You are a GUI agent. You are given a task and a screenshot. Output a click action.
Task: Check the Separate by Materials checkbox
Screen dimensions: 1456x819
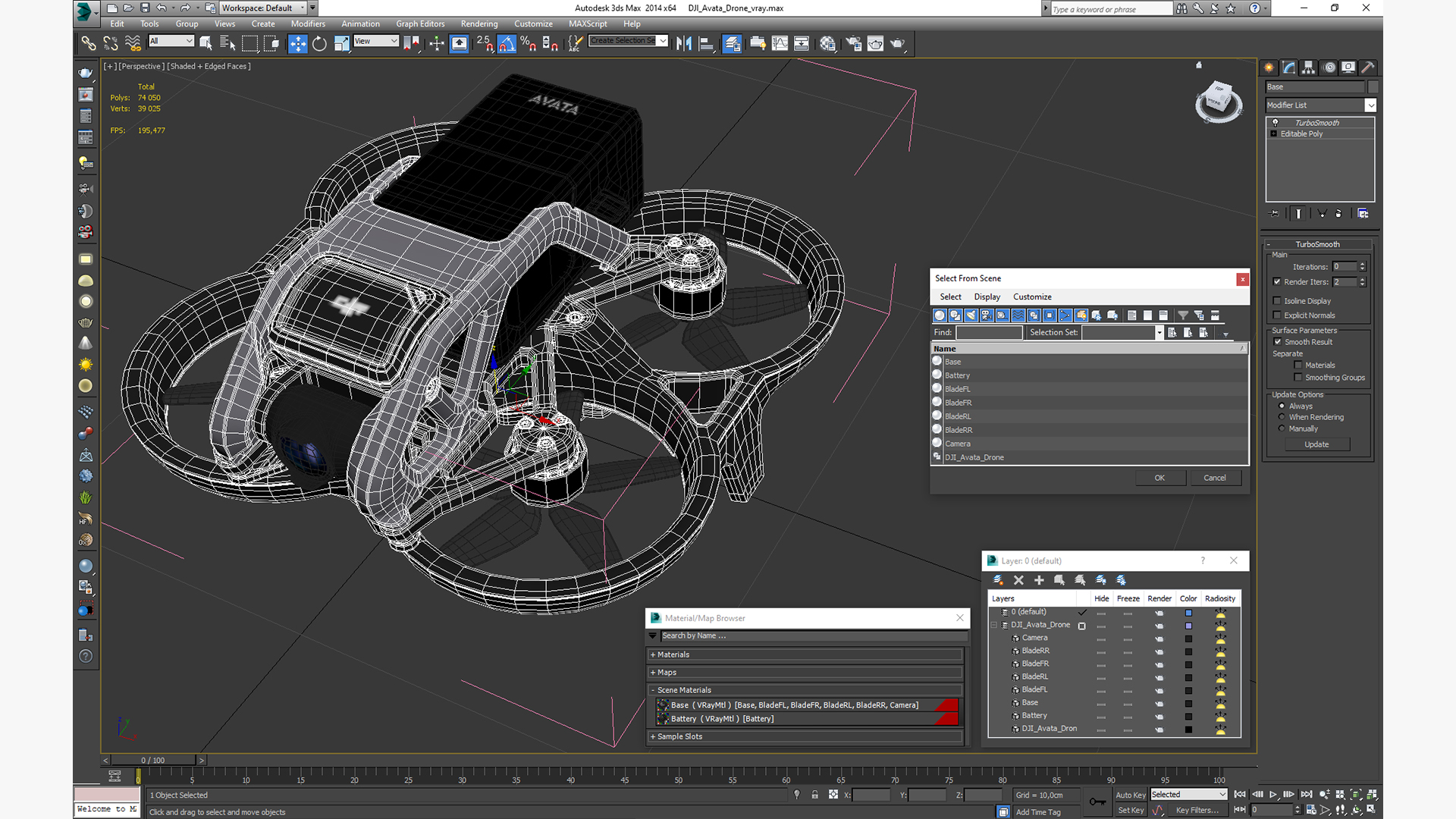(1298, 366)
